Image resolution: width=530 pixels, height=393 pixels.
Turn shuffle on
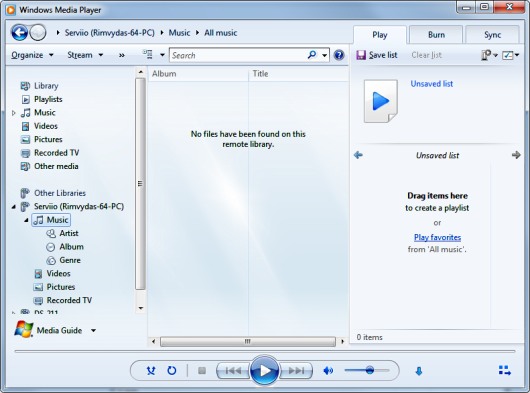151,371
